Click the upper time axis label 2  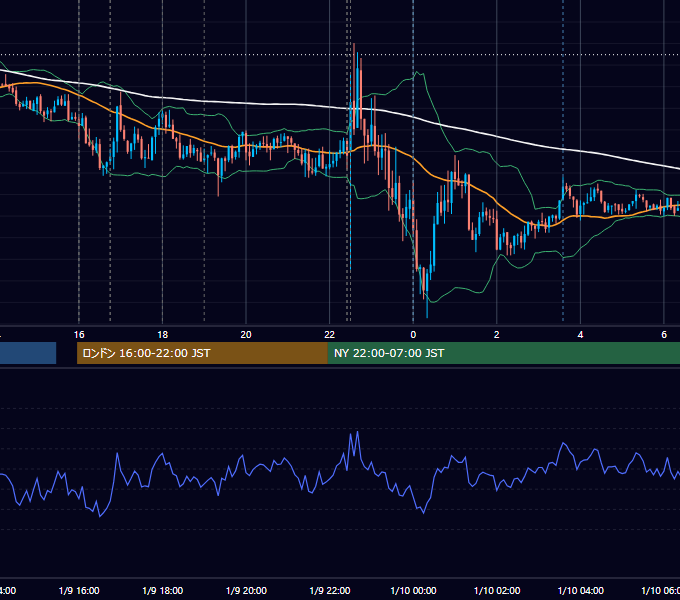497,335
